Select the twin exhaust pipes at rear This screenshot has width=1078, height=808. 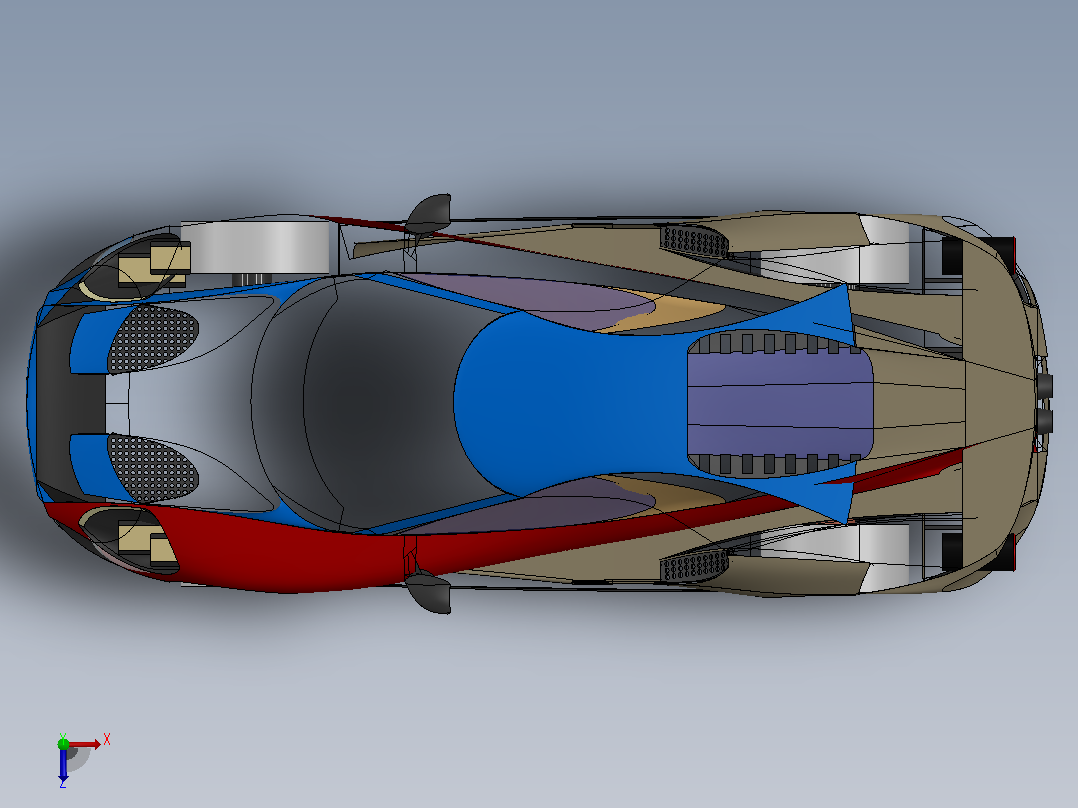point(1044,404)
